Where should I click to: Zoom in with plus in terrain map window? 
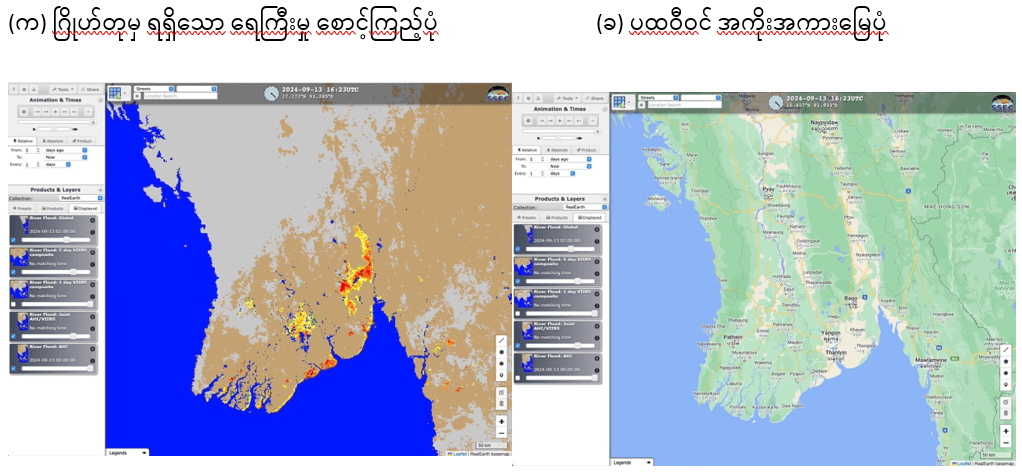coord(1007,431)
